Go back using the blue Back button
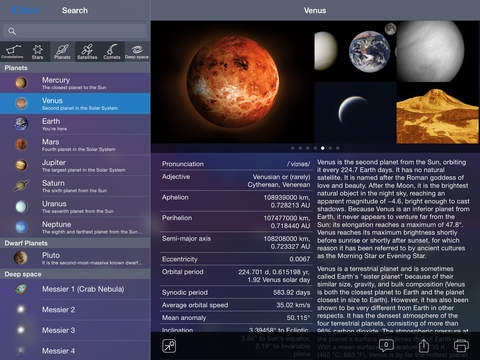The width and height of the screenshot is (480, 360). click(25, 10)
